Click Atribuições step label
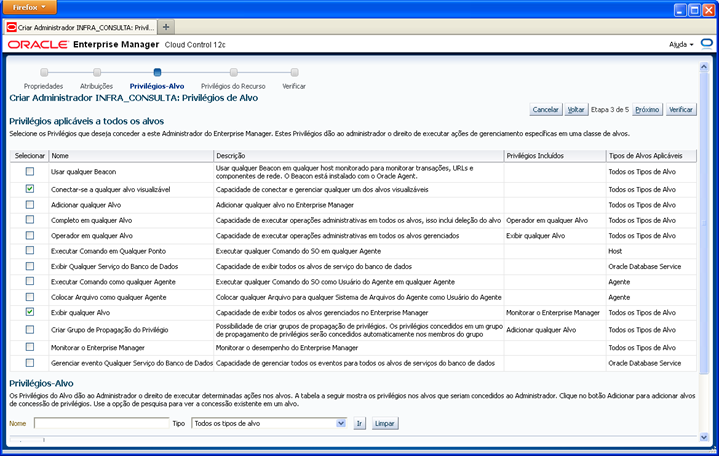Viewport: 719px width, 456px height. (96, 86)
